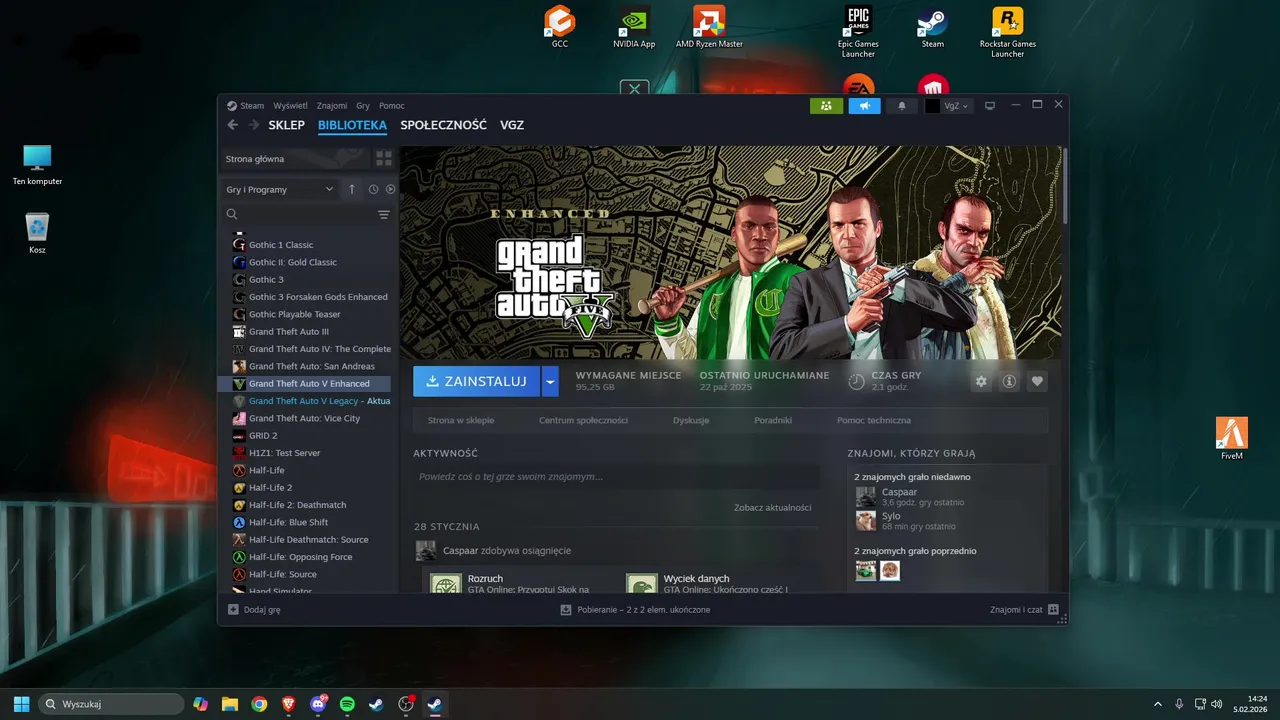Image resolution: width=1280 pixels, height=720 pixels.
Task: Click the recent activity clock filter icon
Action: [373, 189]
